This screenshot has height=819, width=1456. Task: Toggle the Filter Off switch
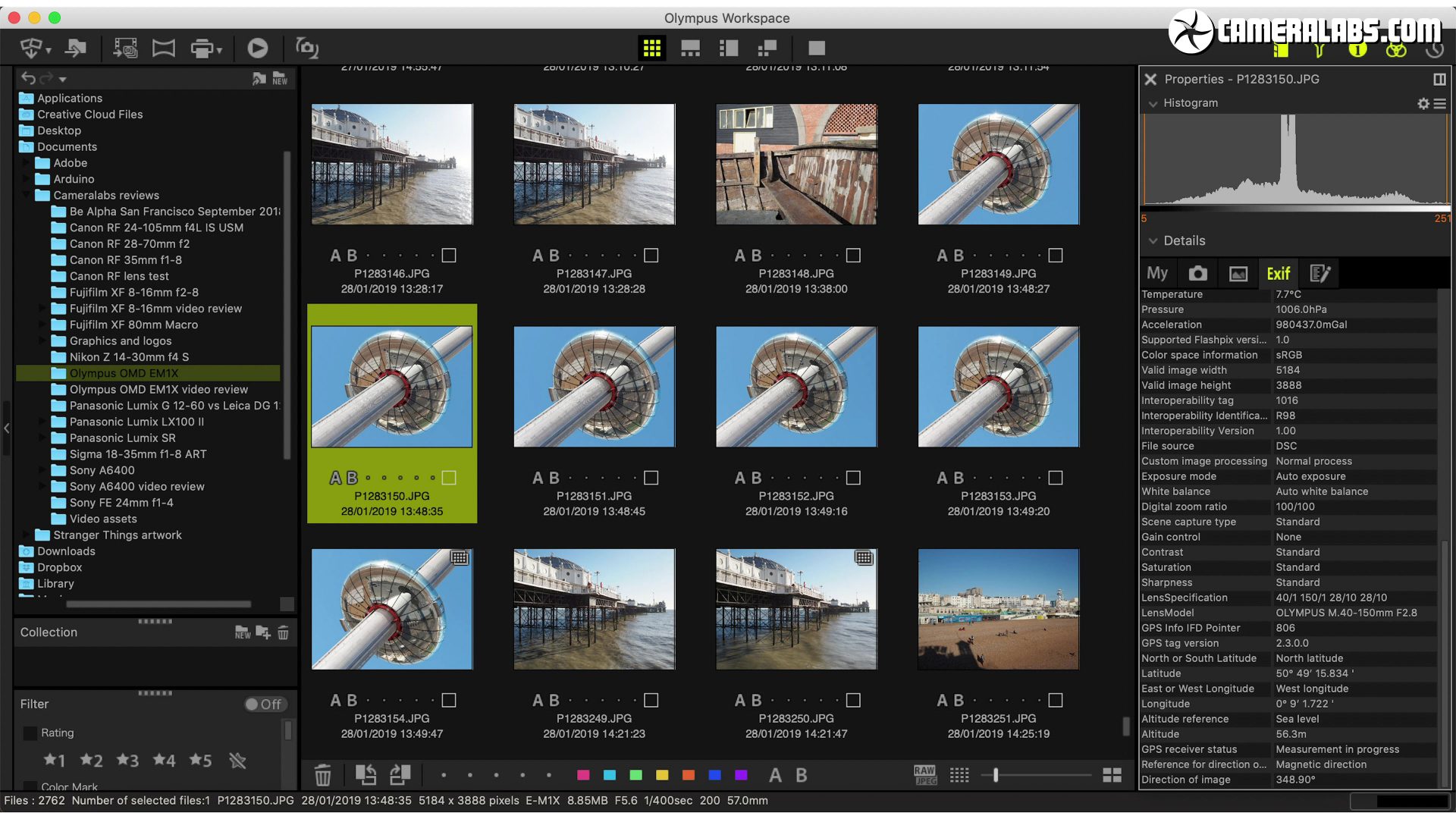click(263, 704)
